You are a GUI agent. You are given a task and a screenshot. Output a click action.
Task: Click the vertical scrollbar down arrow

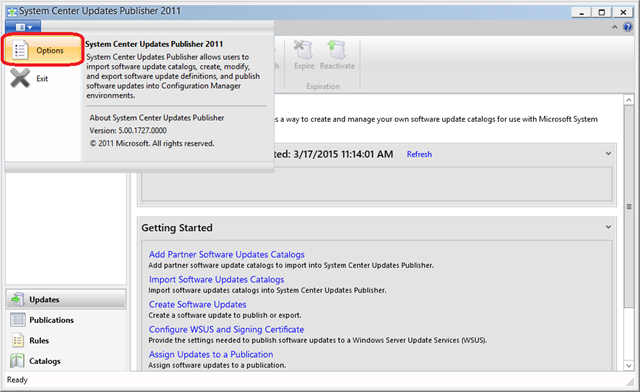629,365
